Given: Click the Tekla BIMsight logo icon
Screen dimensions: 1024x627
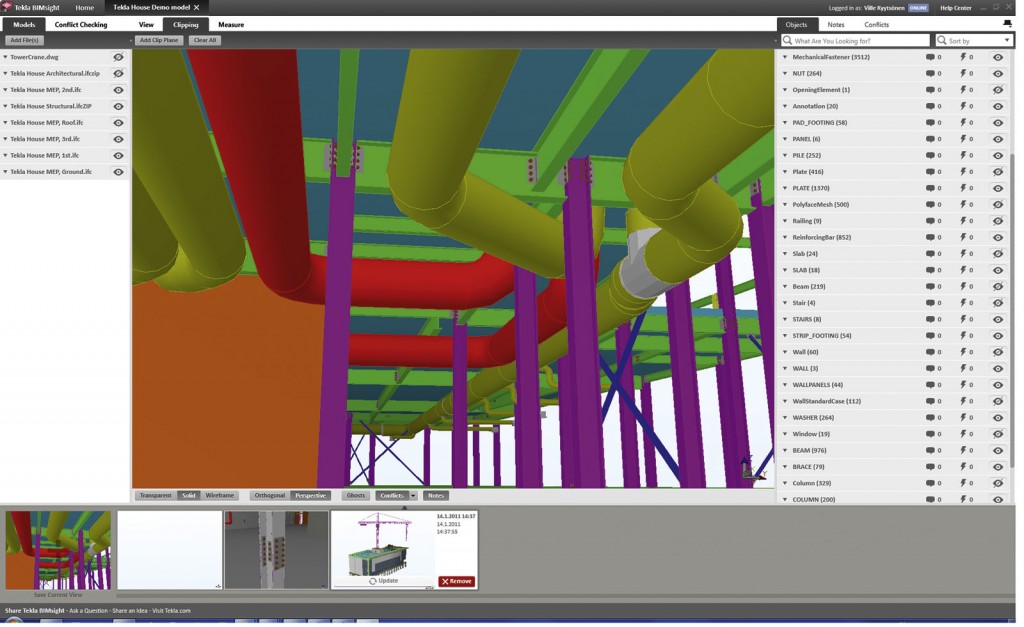Looking at the screenshot, I should tap(9, 6).
